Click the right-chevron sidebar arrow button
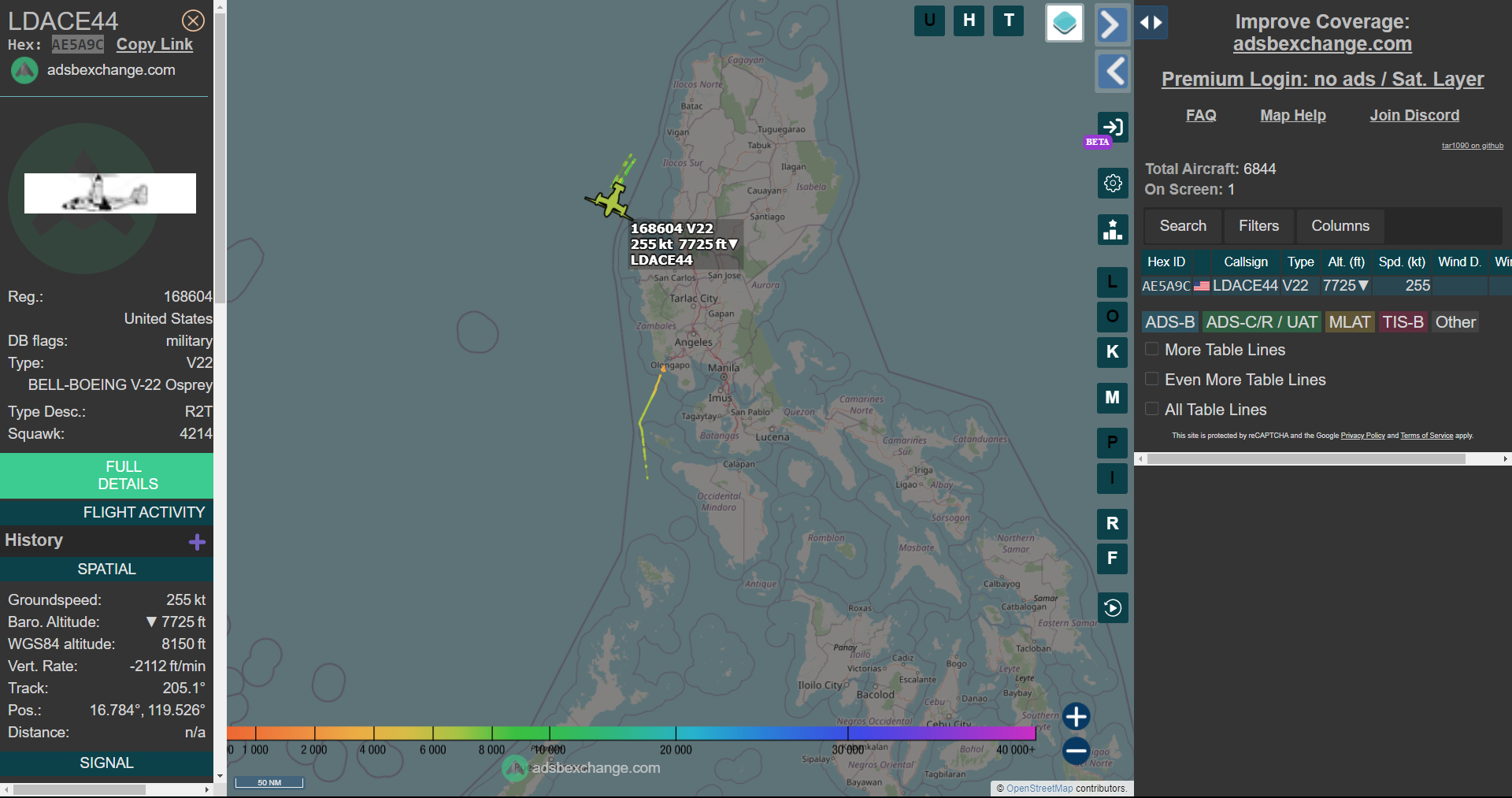The width and height of the screenshot is (1512, 798). tap(1111, 24)
